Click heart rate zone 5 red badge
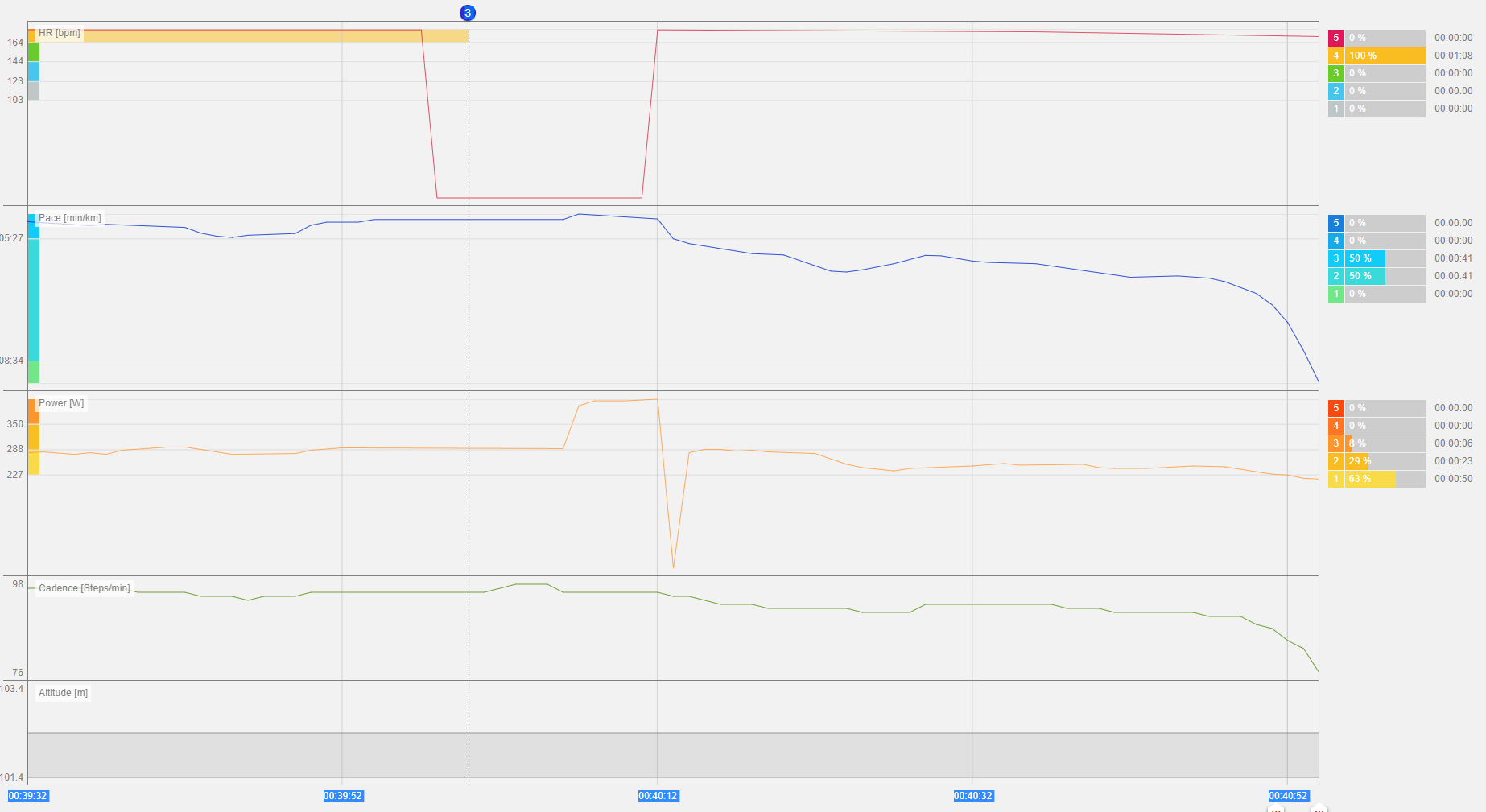The image size is (1486, 812). tap(1335, 38)
